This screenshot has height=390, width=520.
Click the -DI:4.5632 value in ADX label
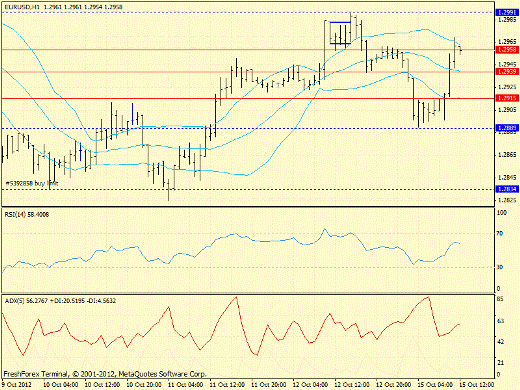coord(101,301)
